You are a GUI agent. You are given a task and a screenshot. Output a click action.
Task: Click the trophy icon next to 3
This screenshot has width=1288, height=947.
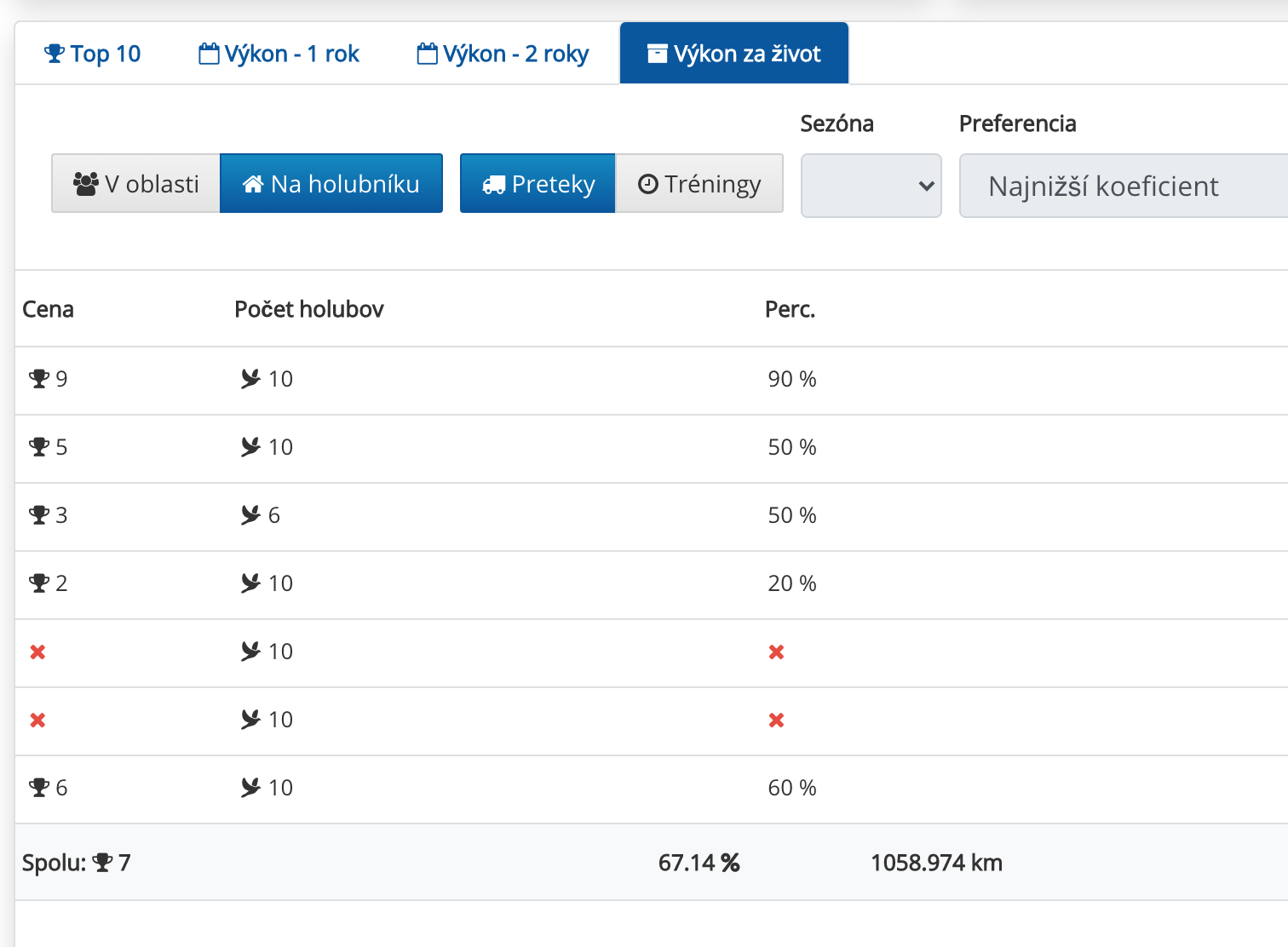(x=39, y=514)
